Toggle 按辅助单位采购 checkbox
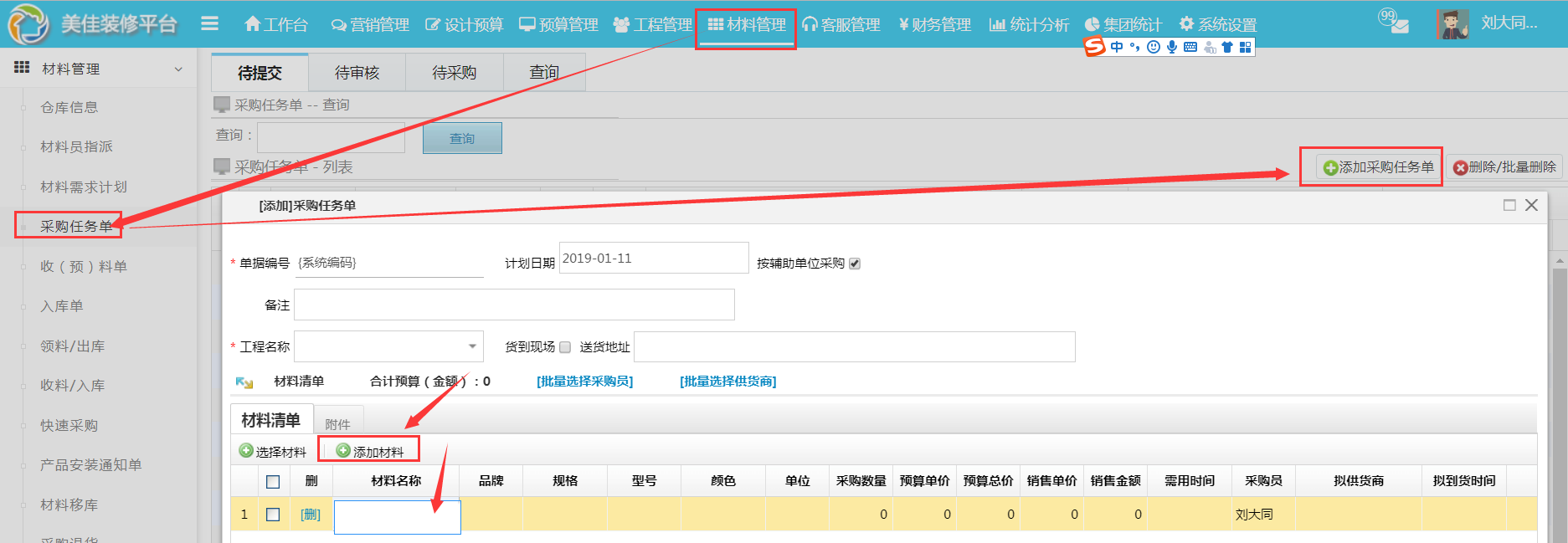Screen dimensions: 1568x543 855,264
